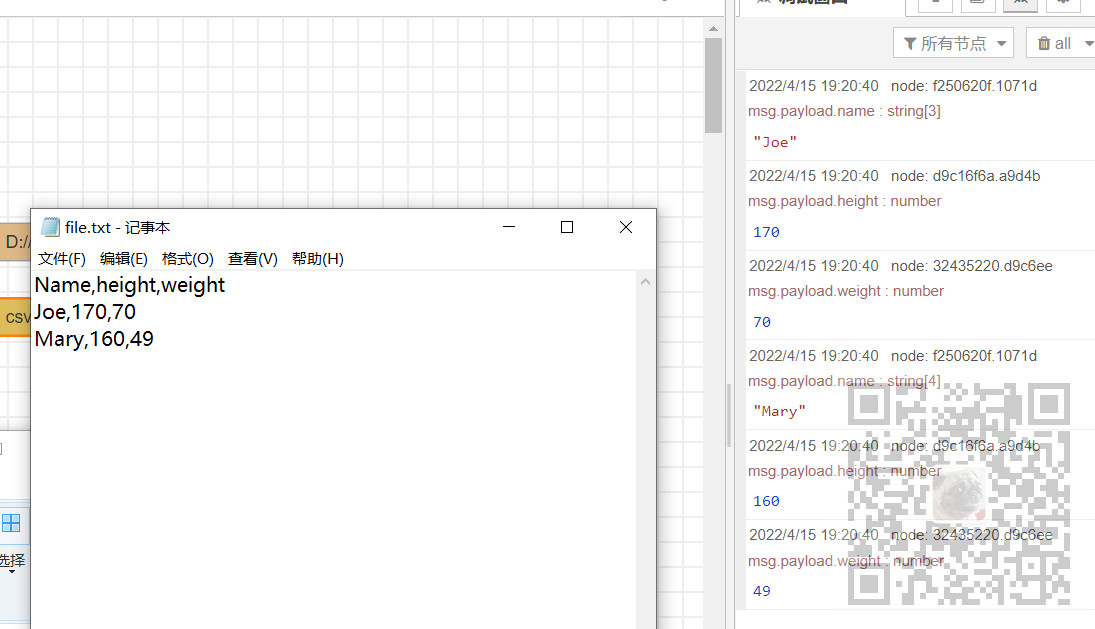Screen dimensions: 1095x629
Task: Click the debug value 49
Action: (x=762, y=591)
